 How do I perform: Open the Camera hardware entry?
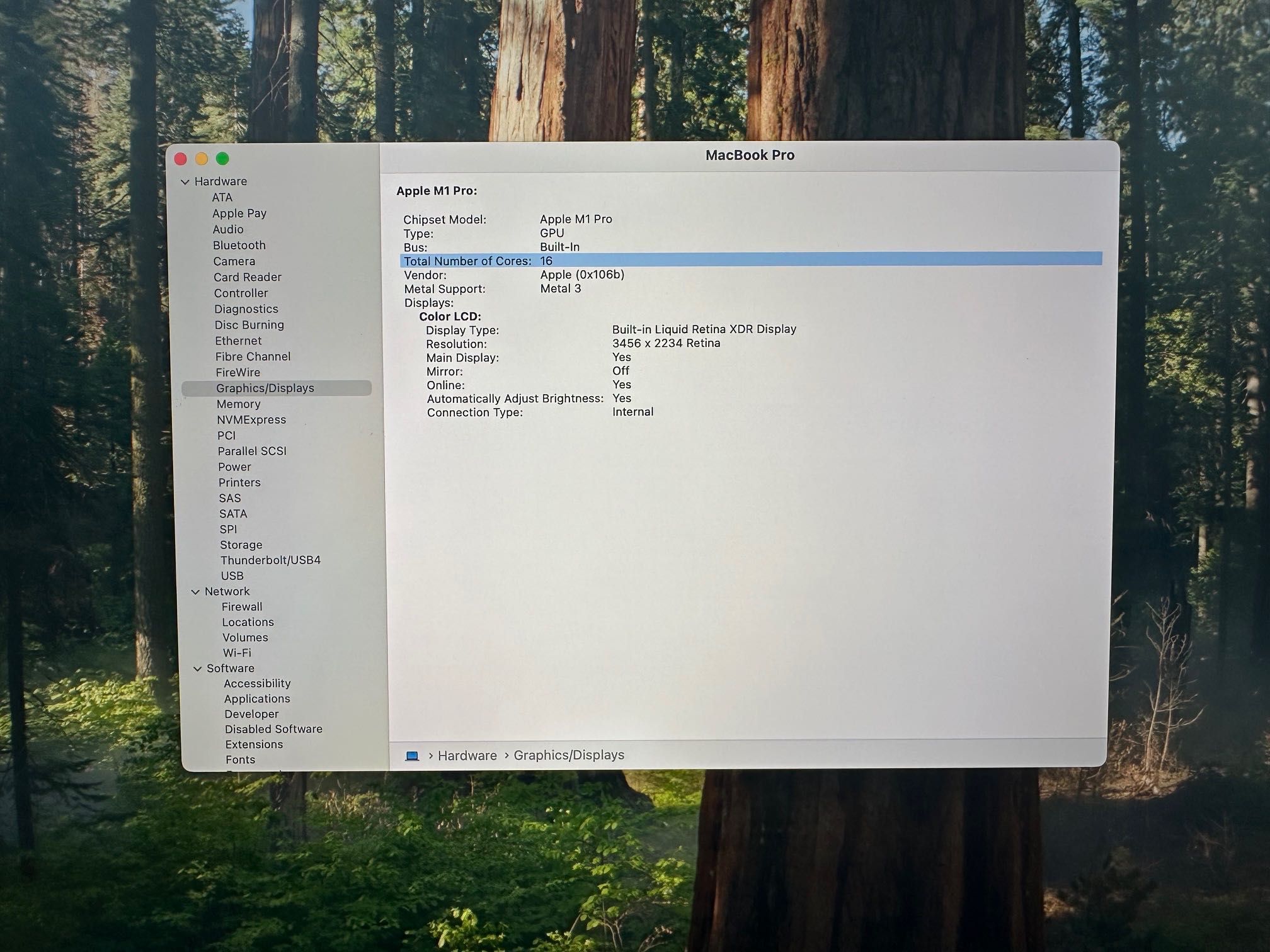(x=234, y=261)
